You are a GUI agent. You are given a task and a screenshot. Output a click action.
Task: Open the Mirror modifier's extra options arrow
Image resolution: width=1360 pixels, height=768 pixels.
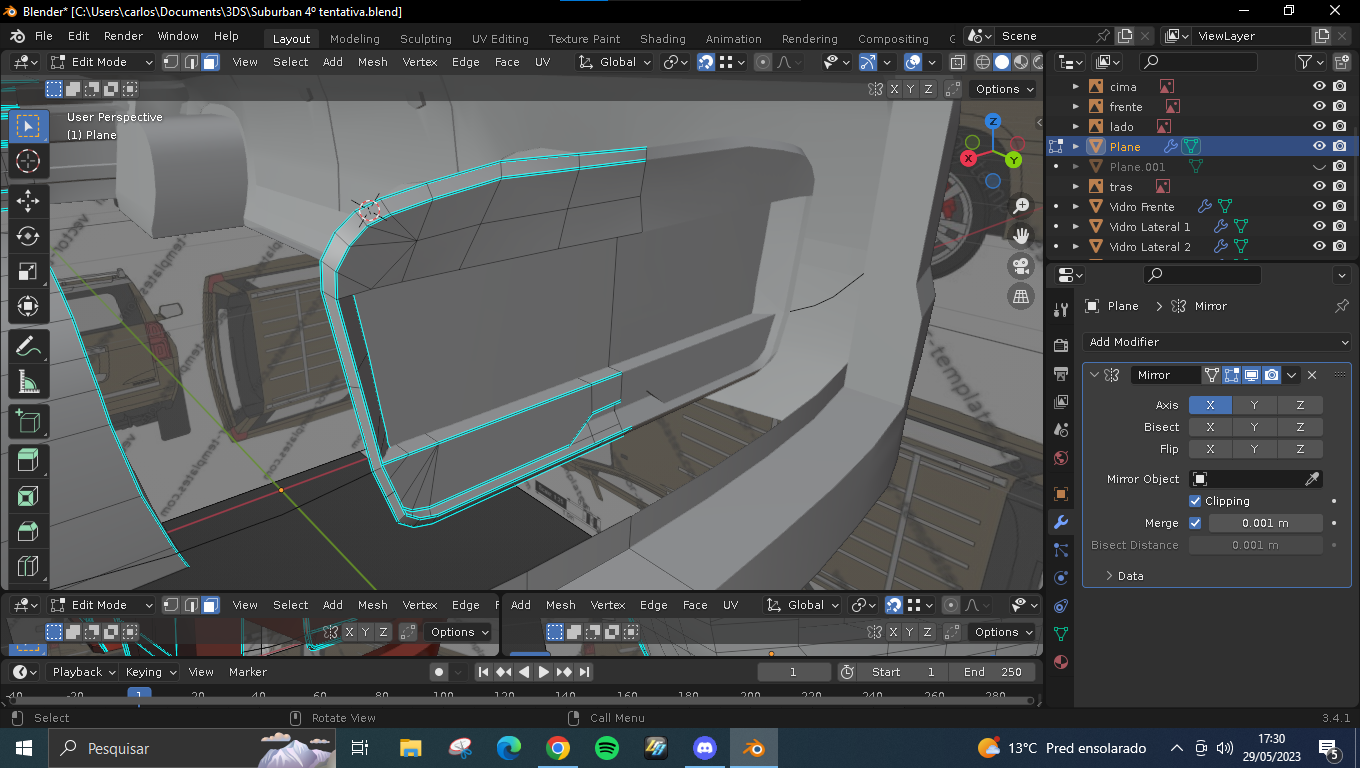point(1292,375)
